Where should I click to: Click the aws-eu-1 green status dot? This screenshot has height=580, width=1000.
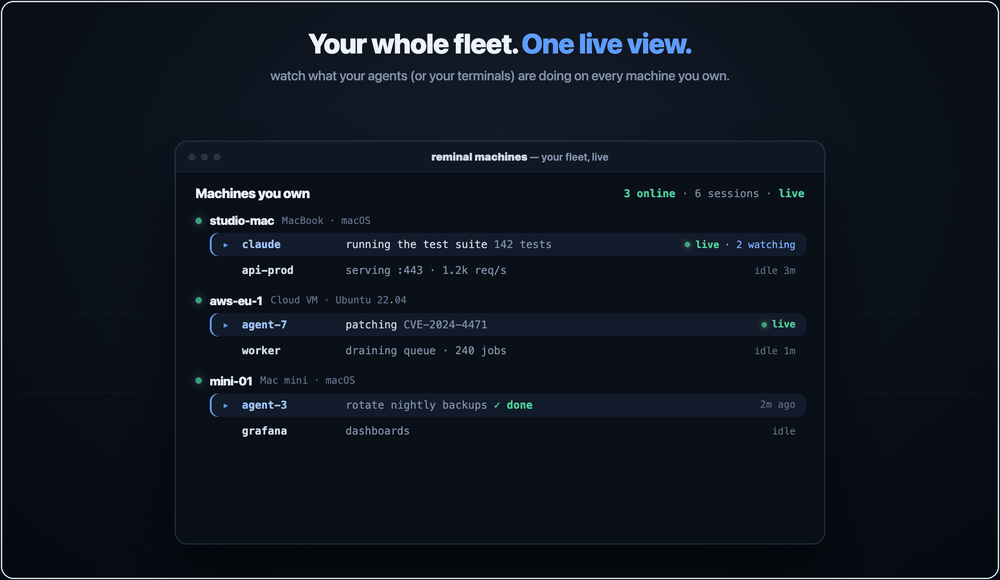[x=198, y=301]
